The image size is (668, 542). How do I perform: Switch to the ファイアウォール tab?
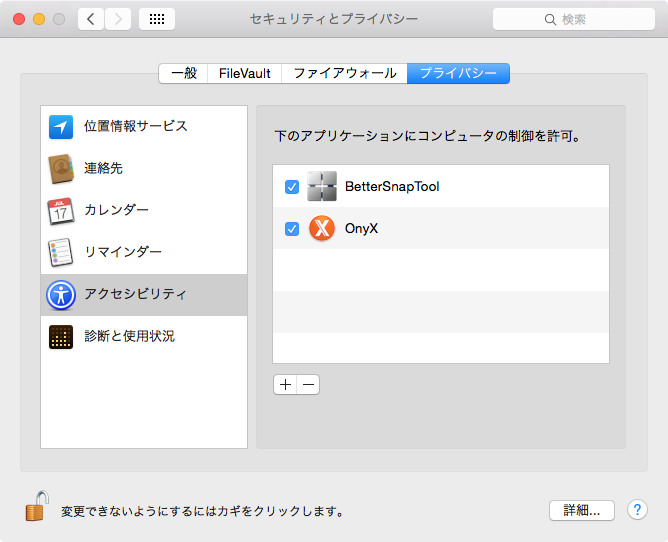345,73
